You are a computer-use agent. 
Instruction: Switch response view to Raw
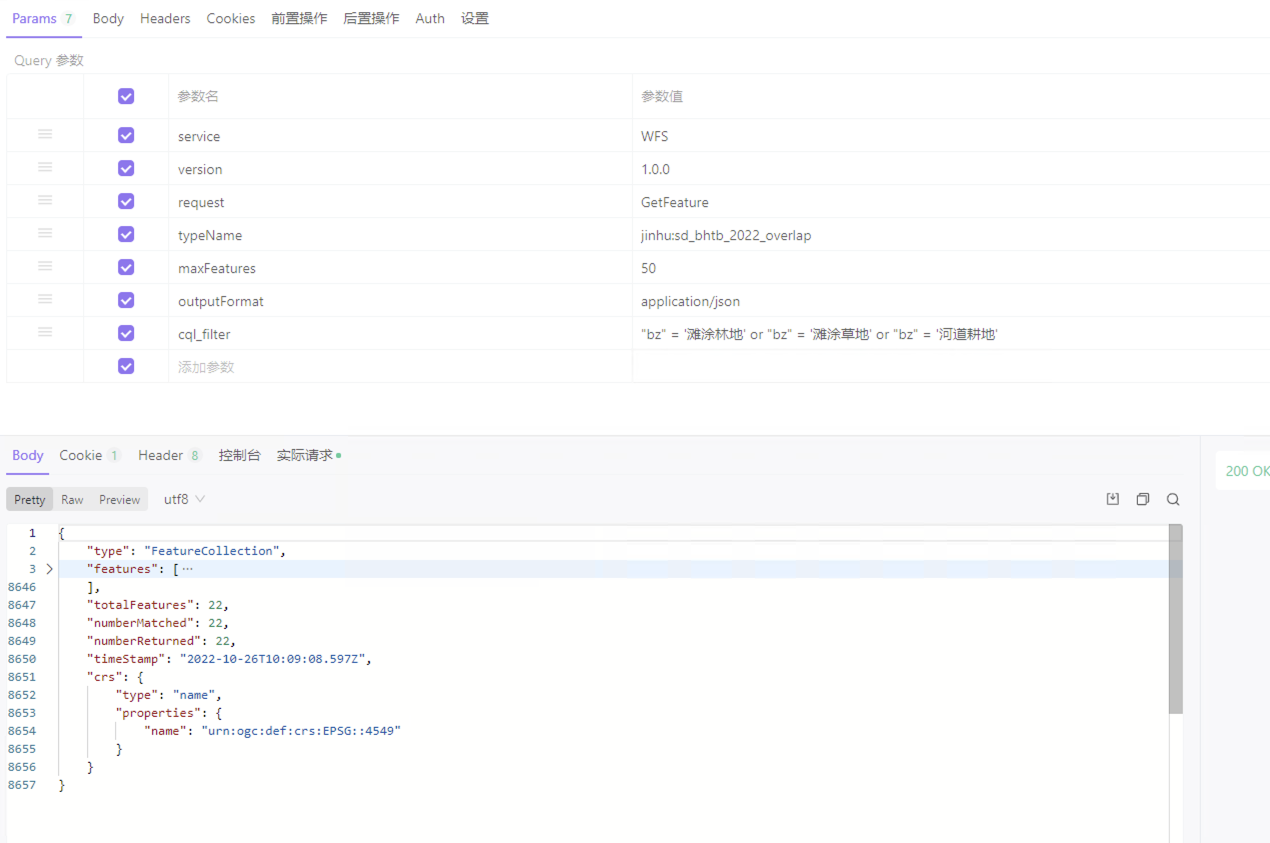click(x=71, y=498)
